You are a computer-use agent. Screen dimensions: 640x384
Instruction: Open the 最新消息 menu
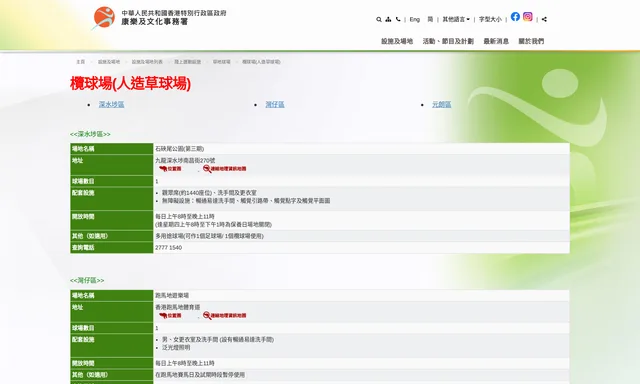pyautogui.click(x=496, y=41)
